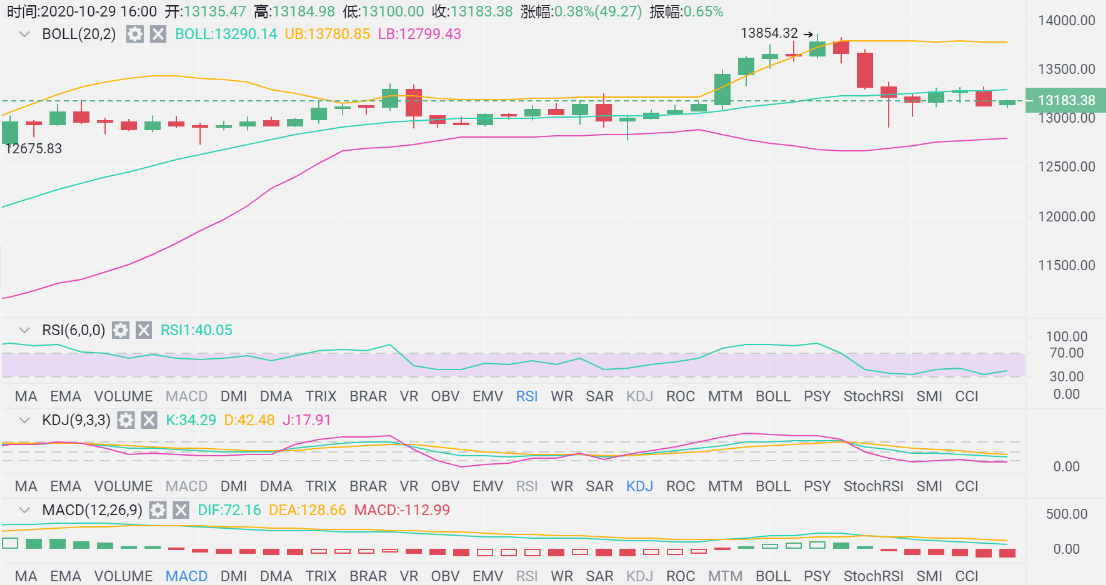Click the 12675.83 low price marker

(33, 149)
